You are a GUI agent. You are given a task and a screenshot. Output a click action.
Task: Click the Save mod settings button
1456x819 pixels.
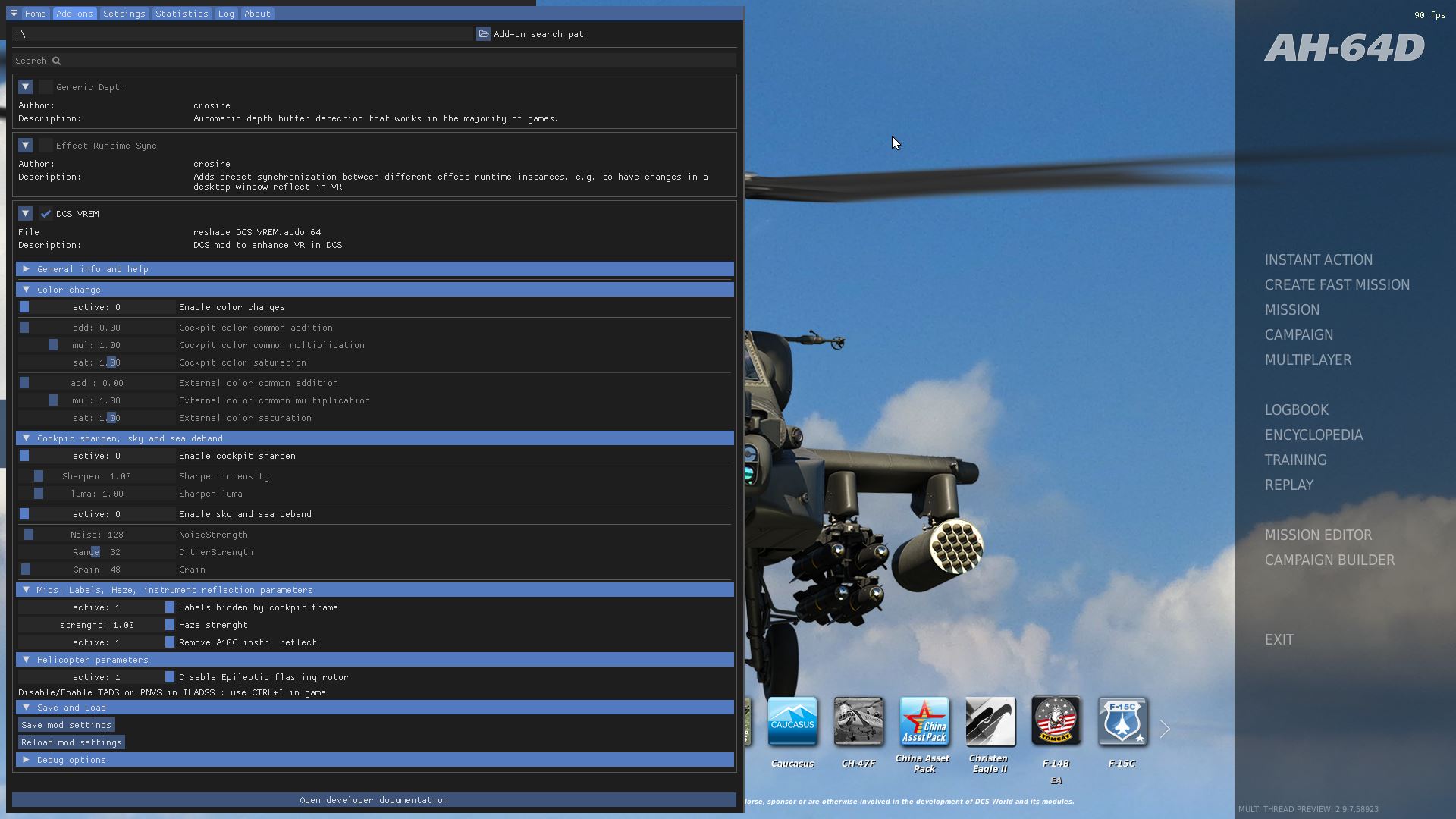pyautogui.click(x=66, y=725)
